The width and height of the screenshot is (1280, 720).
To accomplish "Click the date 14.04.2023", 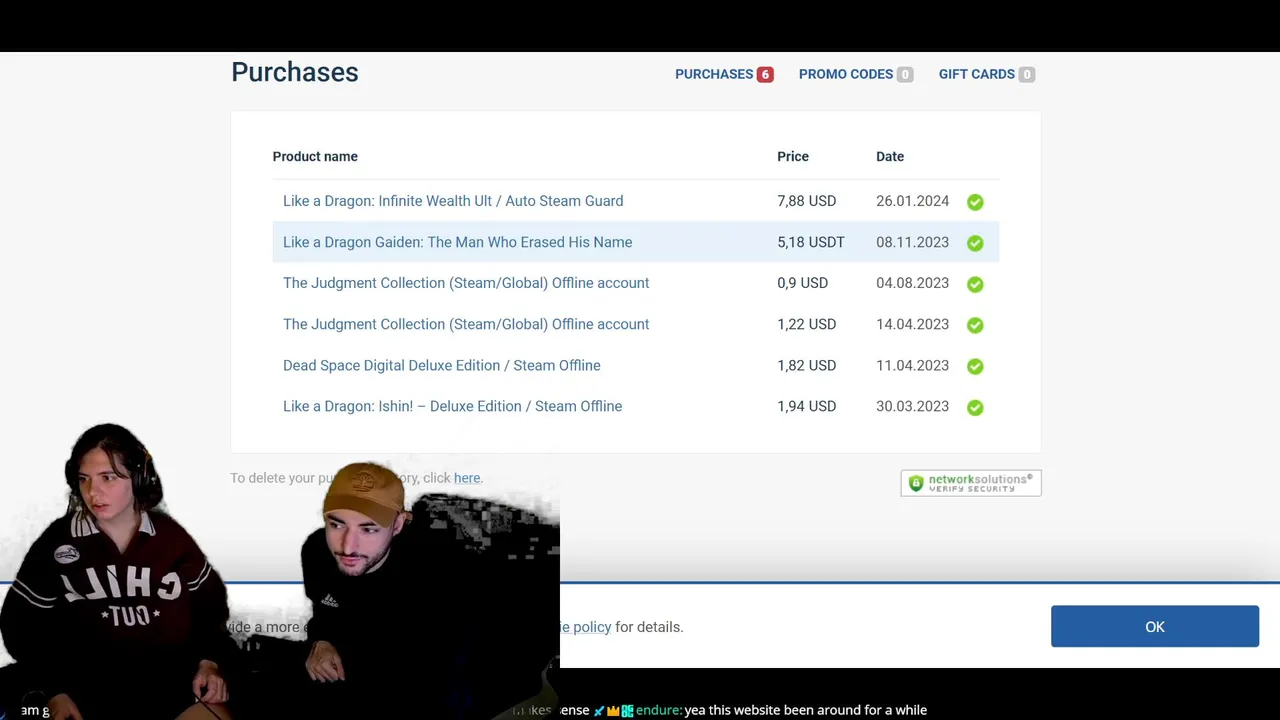I will coord(912,324).
